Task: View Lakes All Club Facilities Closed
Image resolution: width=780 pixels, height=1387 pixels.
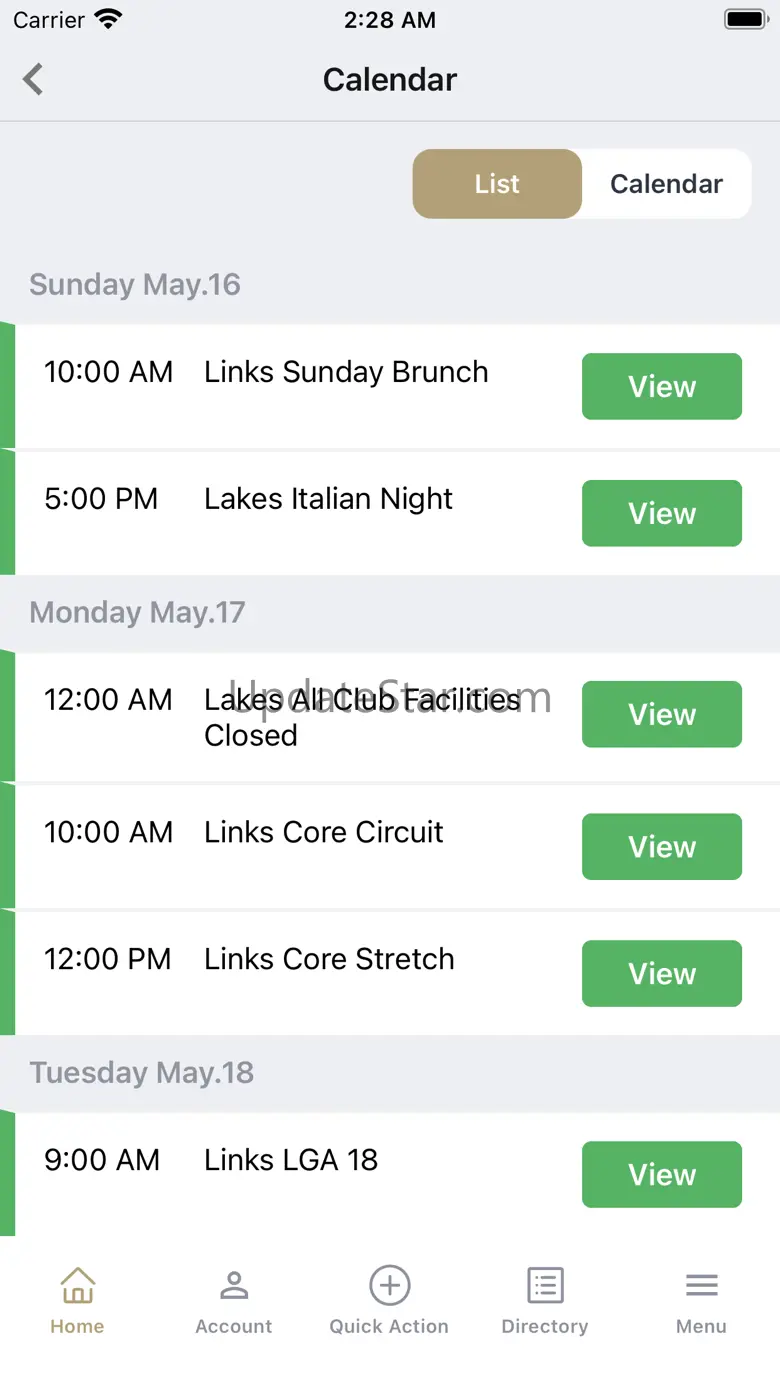Action: click(x=661, y=714)
